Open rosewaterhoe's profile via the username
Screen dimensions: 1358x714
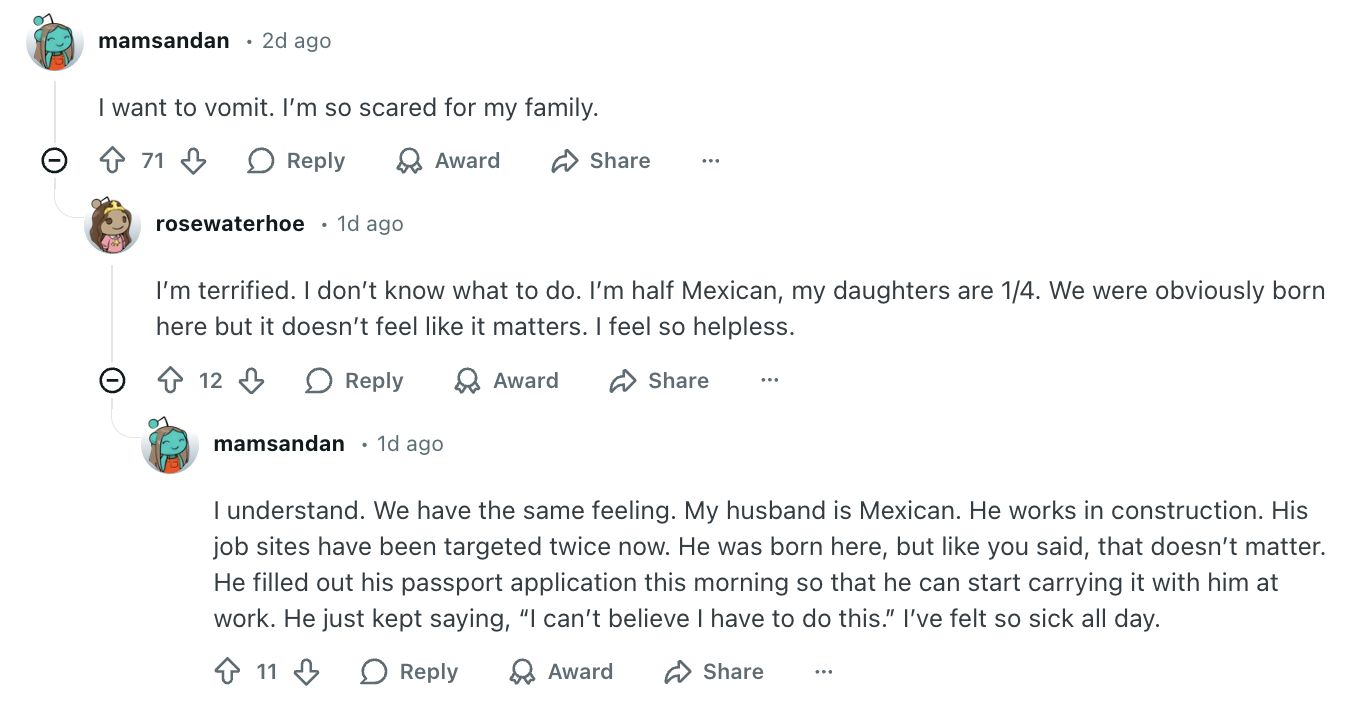pyautogui.click(x=230, y=224)
